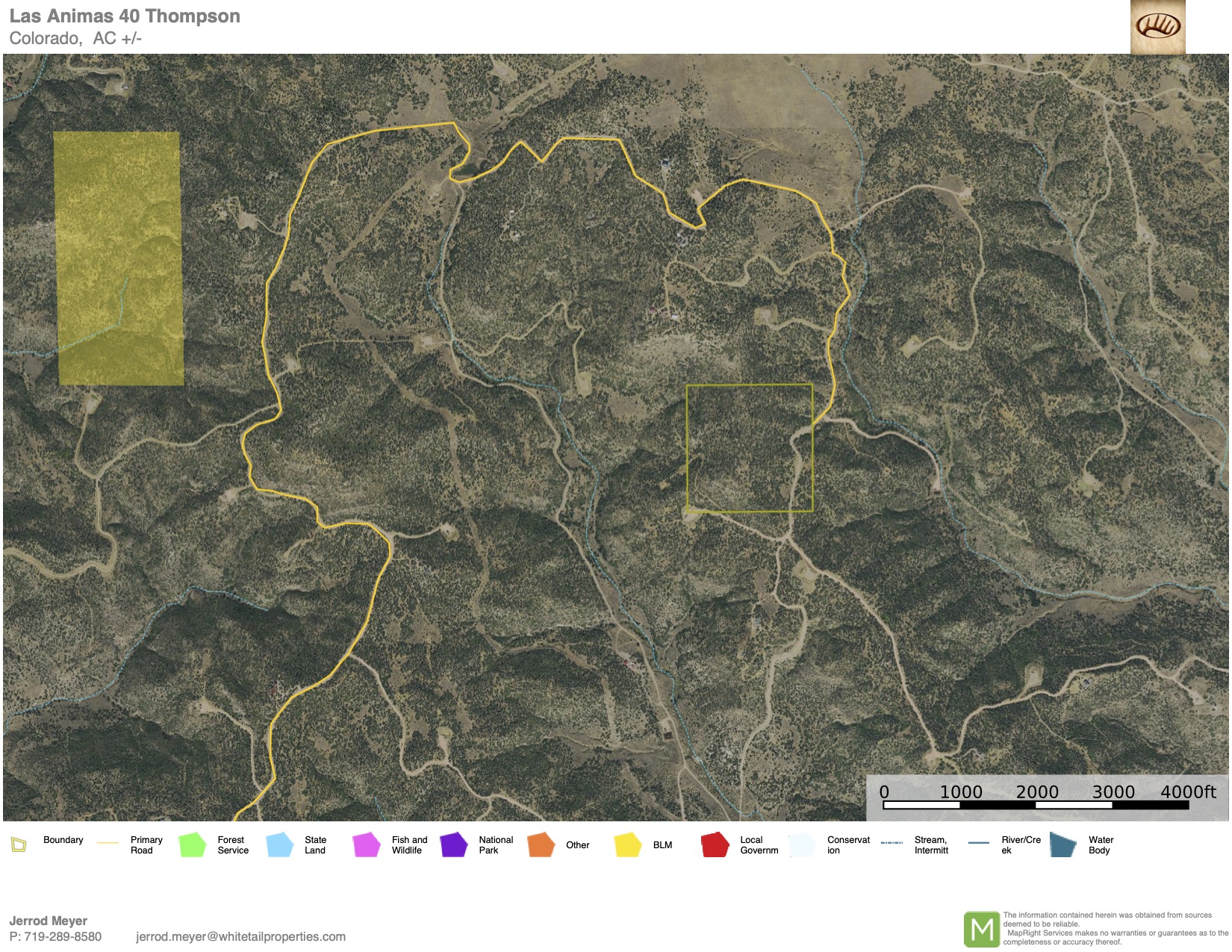Pick the purple National Park legend icon

[x=453, y=844]
